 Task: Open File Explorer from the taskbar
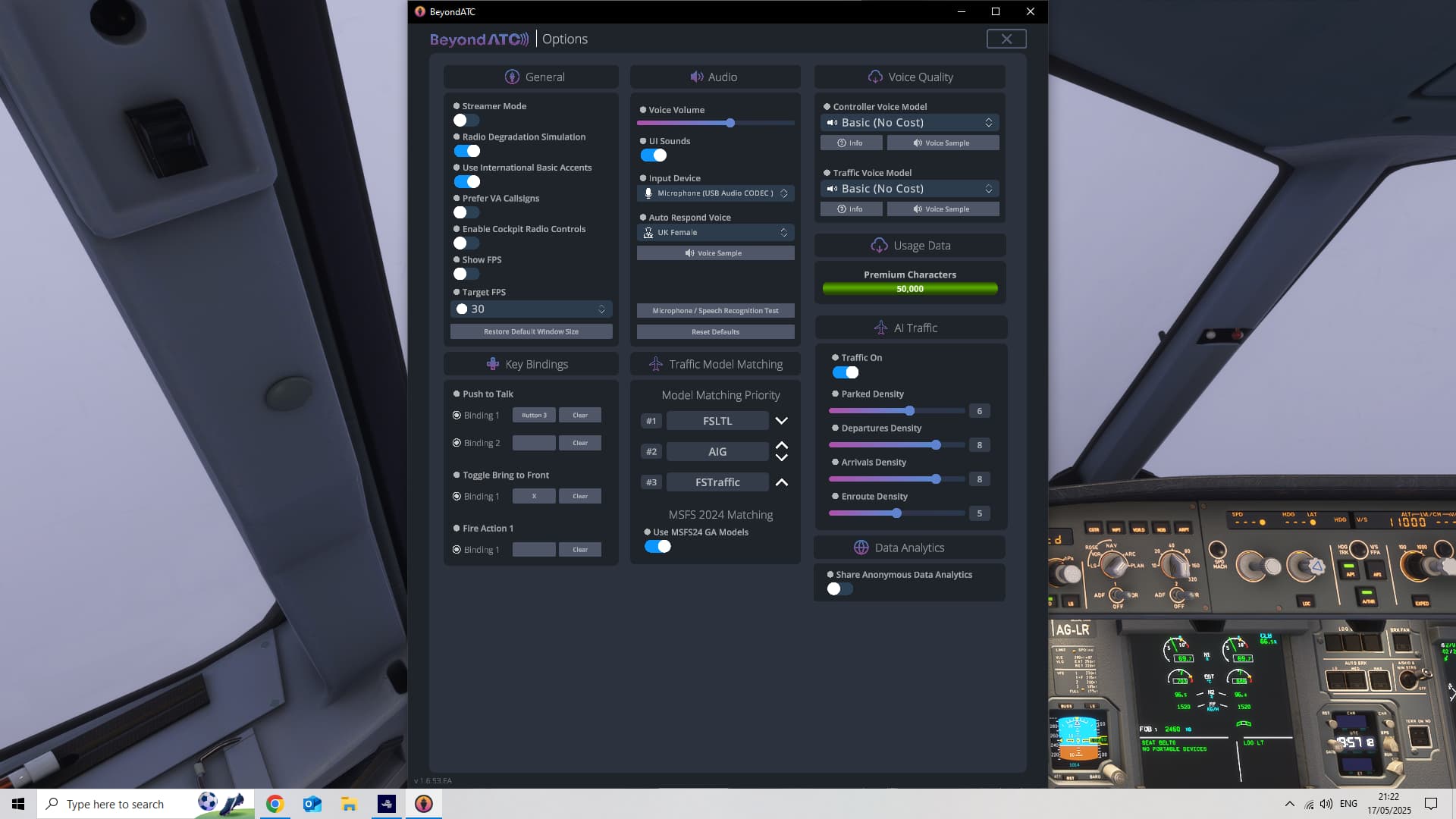tap(349, 804)
